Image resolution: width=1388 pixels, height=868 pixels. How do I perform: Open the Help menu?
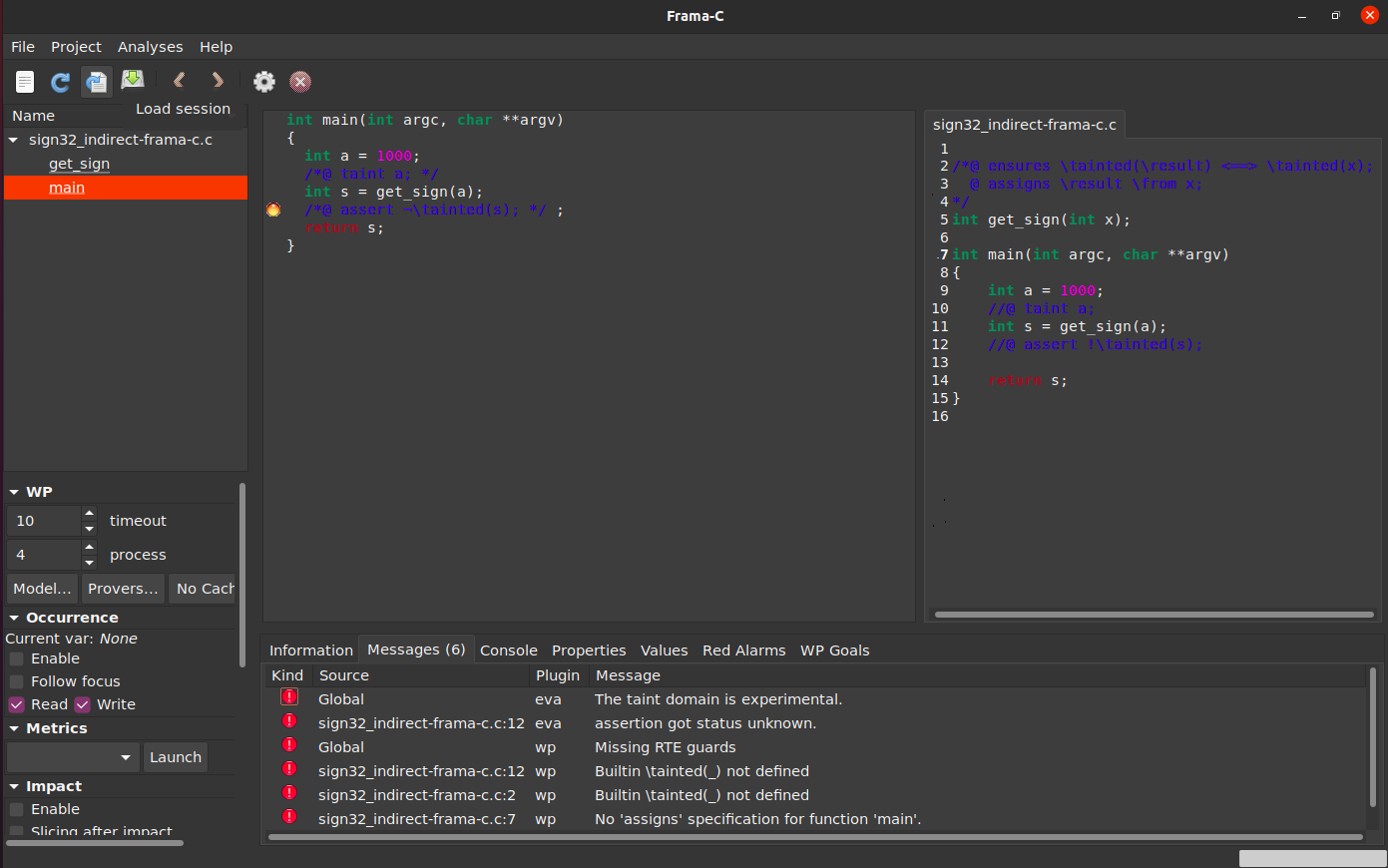coord(216,47)
